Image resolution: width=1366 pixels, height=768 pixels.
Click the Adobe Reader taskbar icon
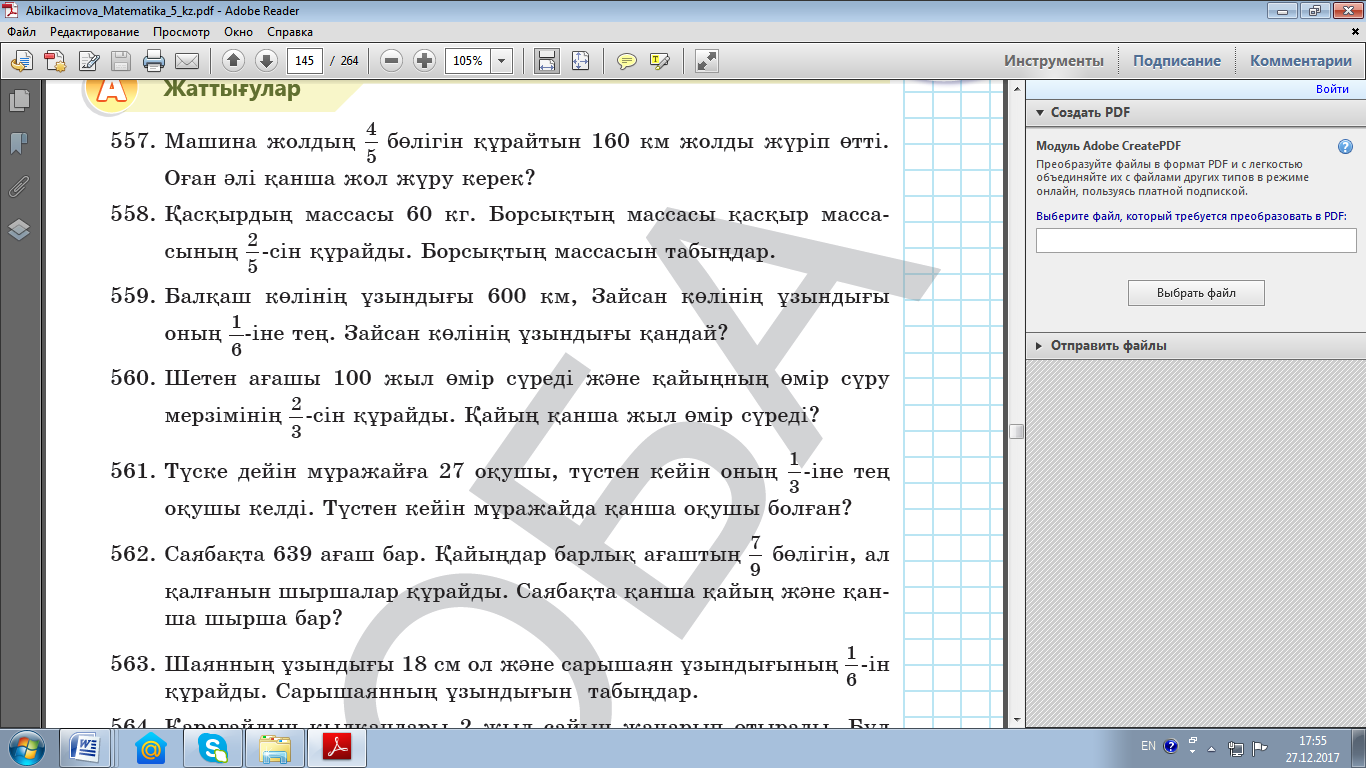(337, 747)
